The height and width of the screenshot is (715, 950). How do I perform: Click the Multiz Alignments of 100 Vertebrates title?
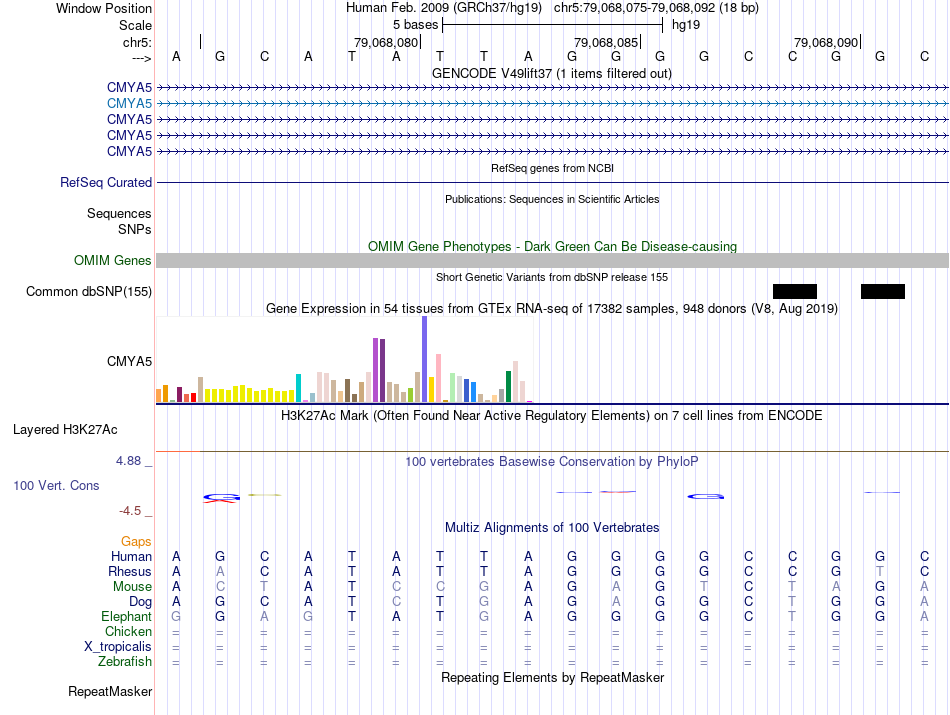tap(552, 527)
